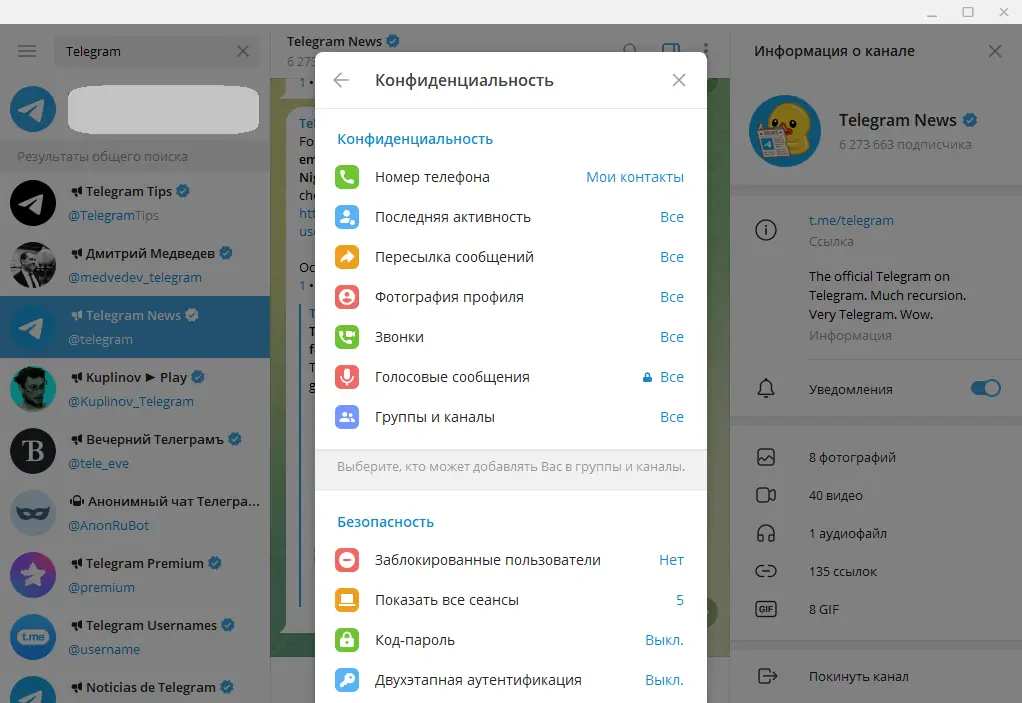The height and width of the screenshot is (703, 1022).
Task: Click the link icon next to 135 ссылок
Action: pyautogui.click(x=766, y=571)
